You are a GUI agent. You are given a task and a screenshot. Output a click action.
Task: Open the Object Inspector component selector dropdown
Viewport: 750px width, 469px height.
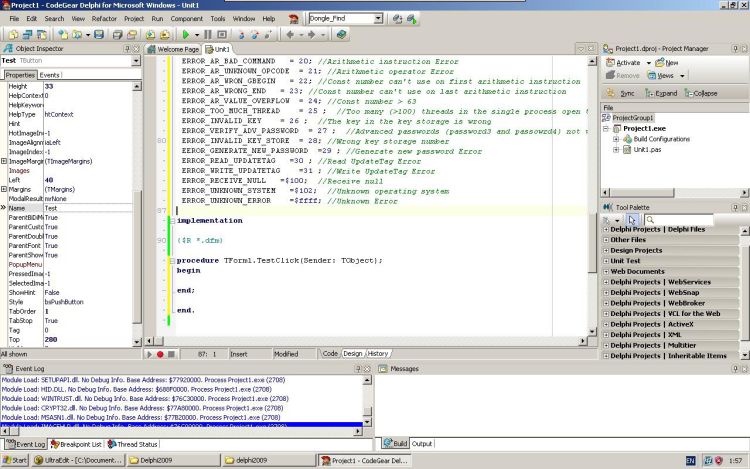(x=136, y=61)
